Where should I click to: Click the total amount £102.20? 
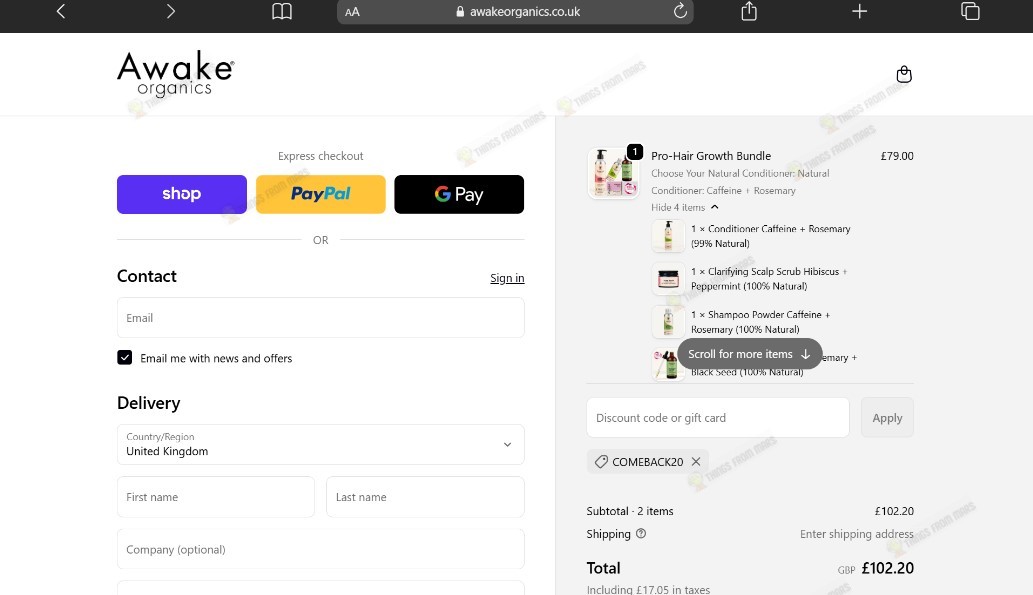(x=887, y=568)
